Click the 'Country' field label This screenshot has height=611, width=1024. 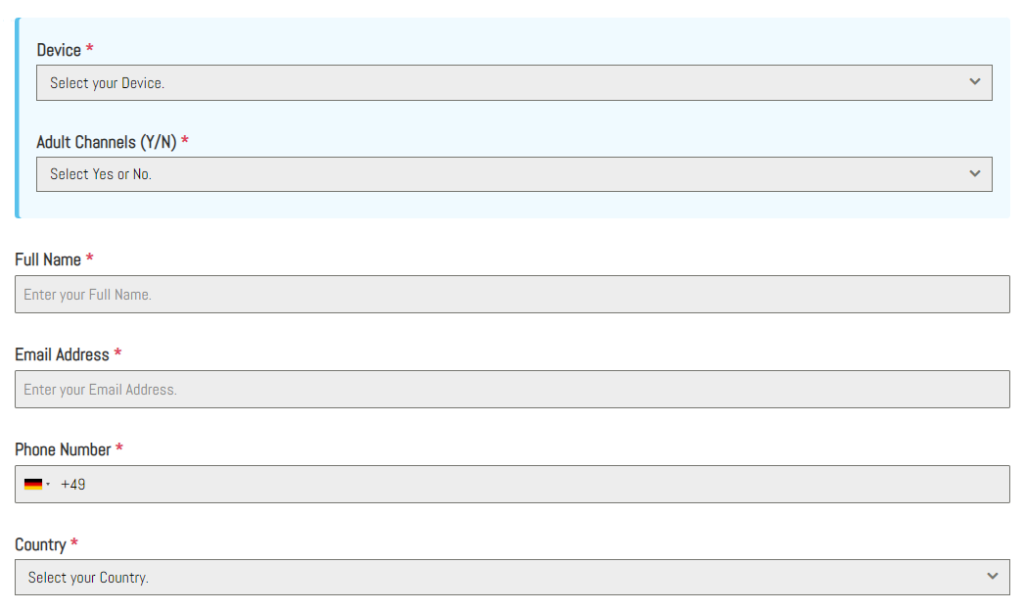[40, 544]
